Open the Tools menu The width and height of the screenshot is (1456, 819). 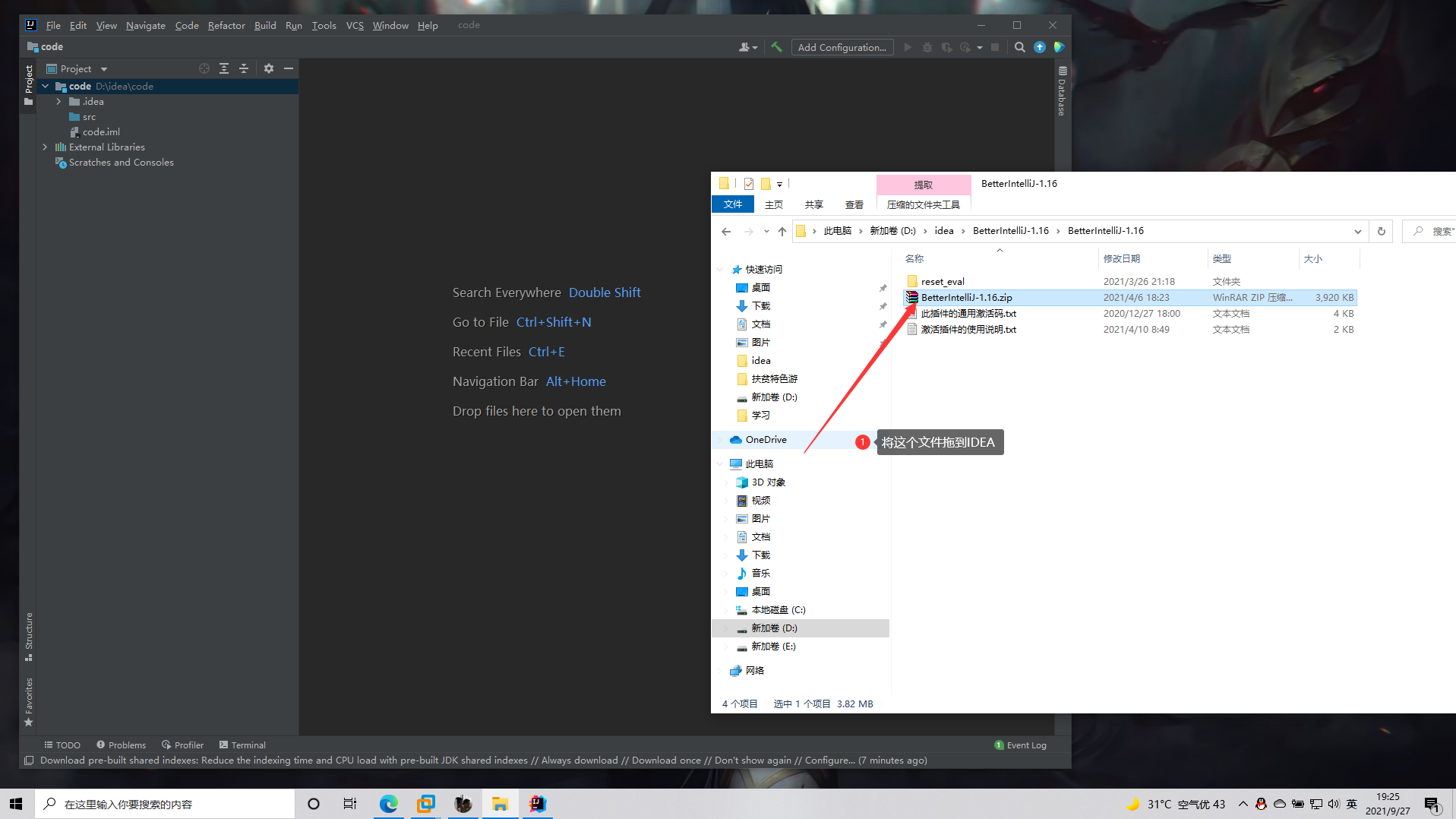[324, 25]
